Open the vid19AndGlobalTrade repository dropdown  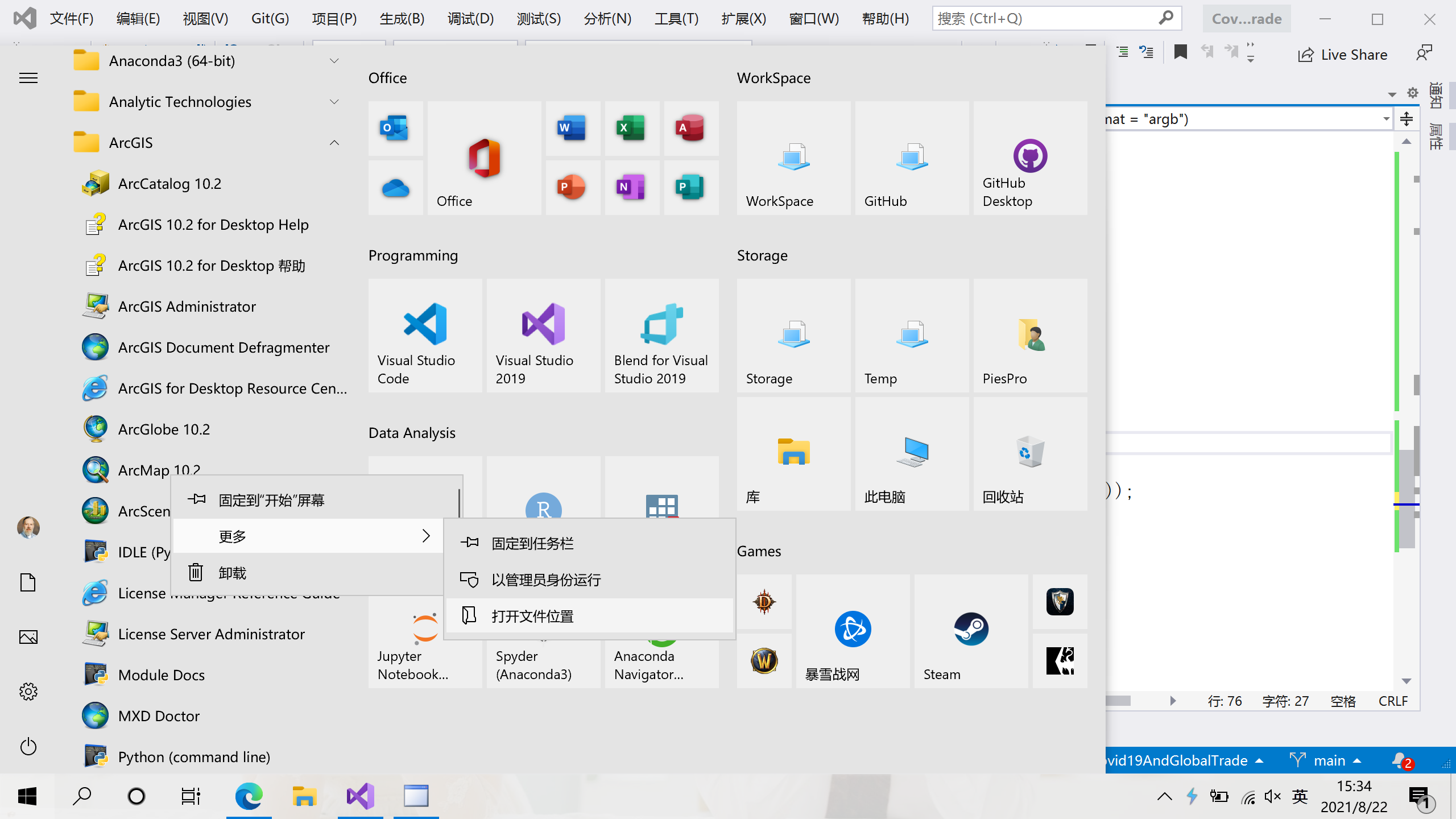tap(1185, 760)
